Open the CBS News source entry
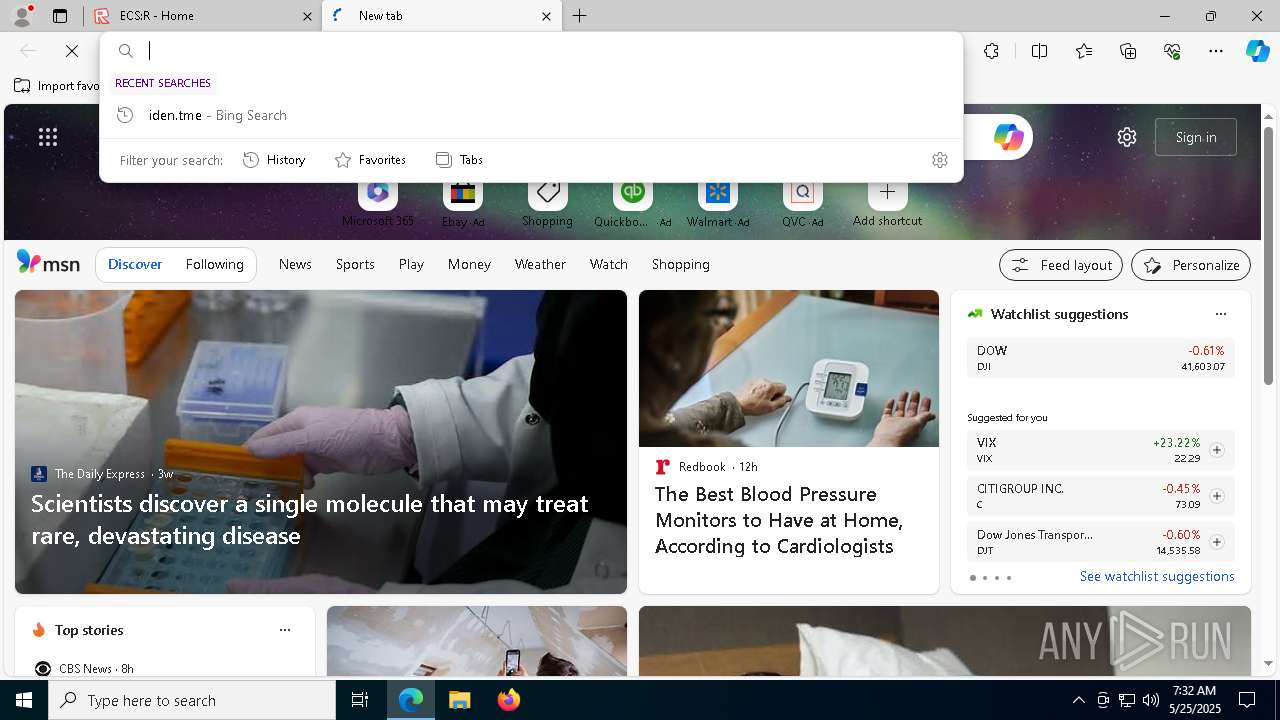 click(84, 668)
